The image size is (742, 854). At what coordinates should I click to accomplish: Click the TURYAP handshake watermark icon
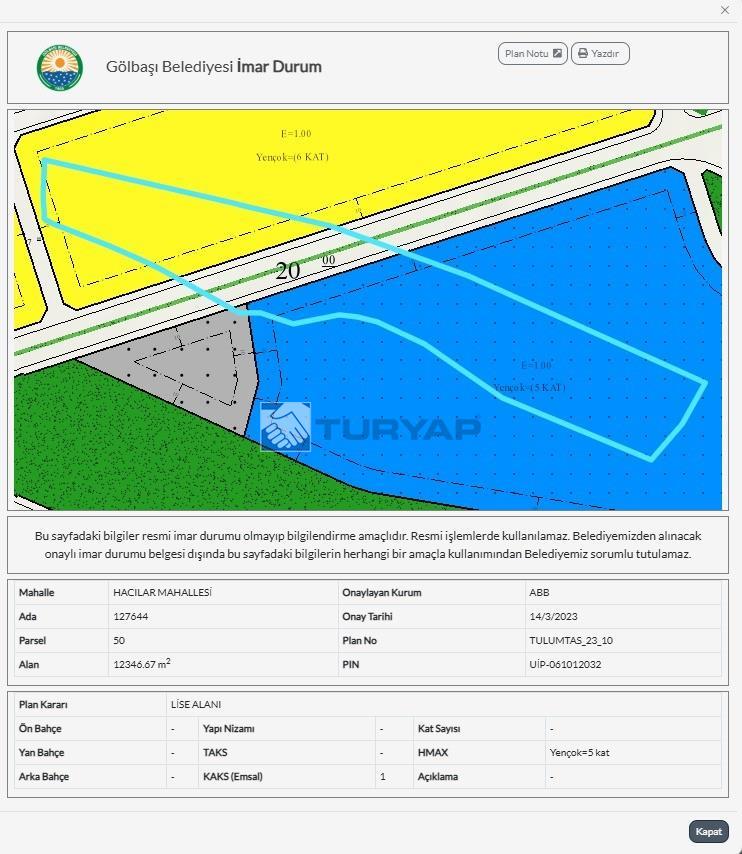[285, 427]
